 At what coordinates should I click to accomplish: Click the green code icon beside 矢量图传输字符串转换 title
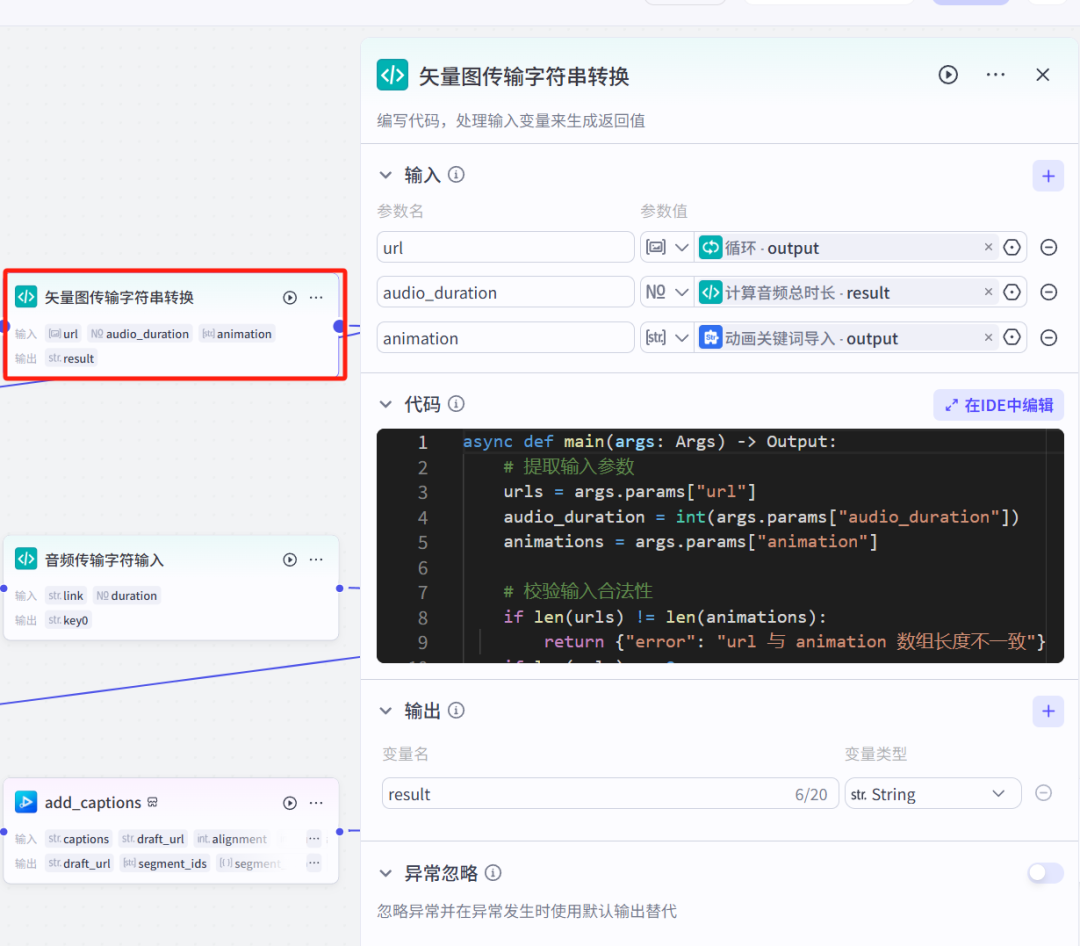coord(392,75)
